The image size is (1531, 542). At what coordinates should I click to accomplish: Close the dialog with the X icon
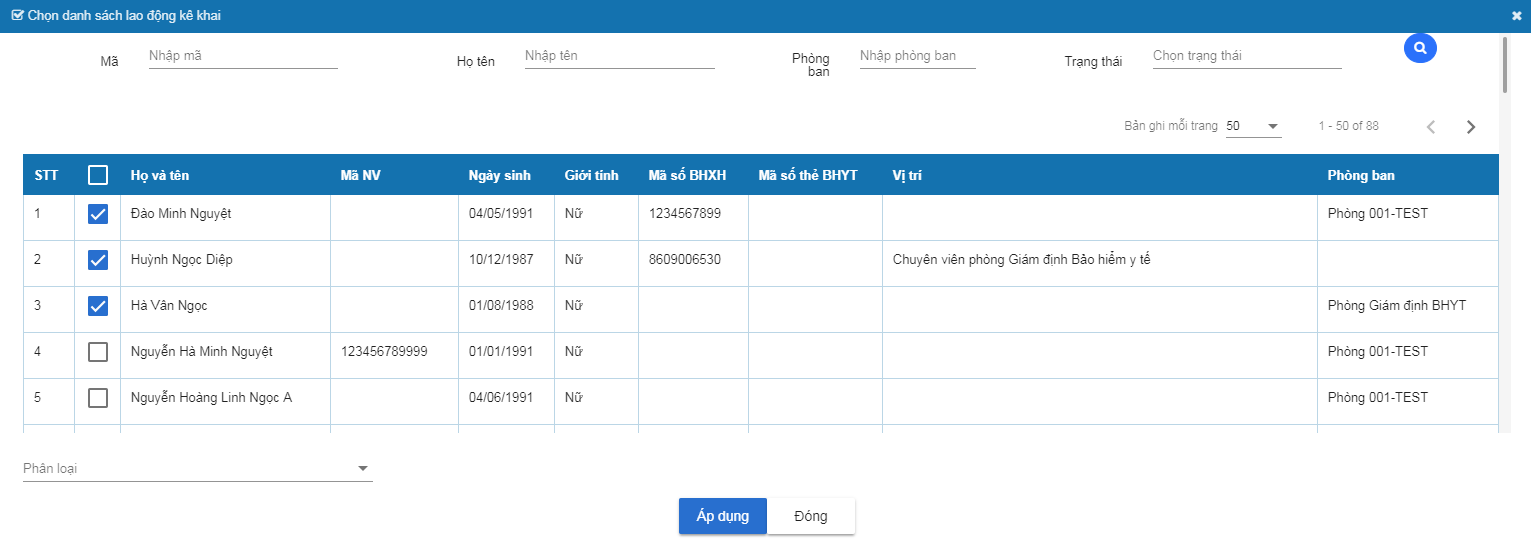[1517, 16]
